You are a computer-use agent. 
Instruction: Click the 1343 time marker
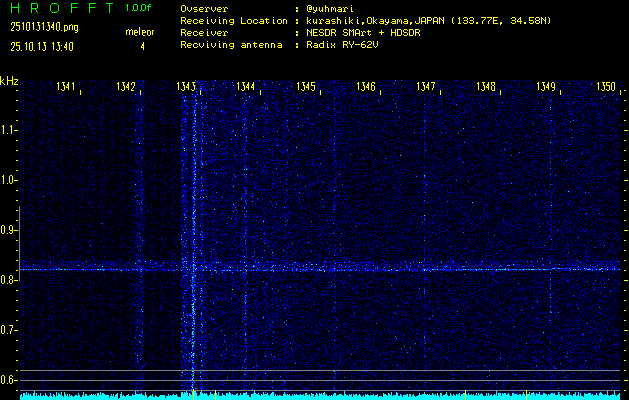pos(186,87)
